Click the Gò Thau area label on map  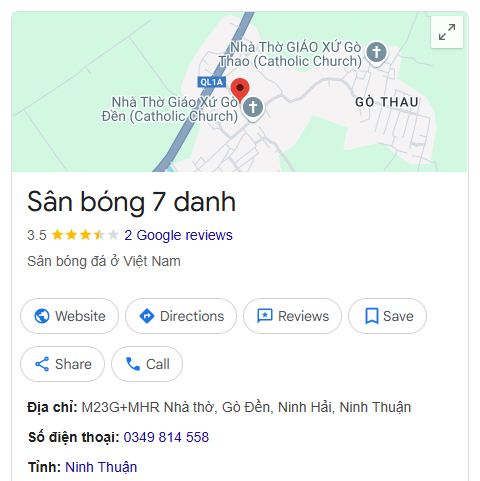[x=387, y=102]
